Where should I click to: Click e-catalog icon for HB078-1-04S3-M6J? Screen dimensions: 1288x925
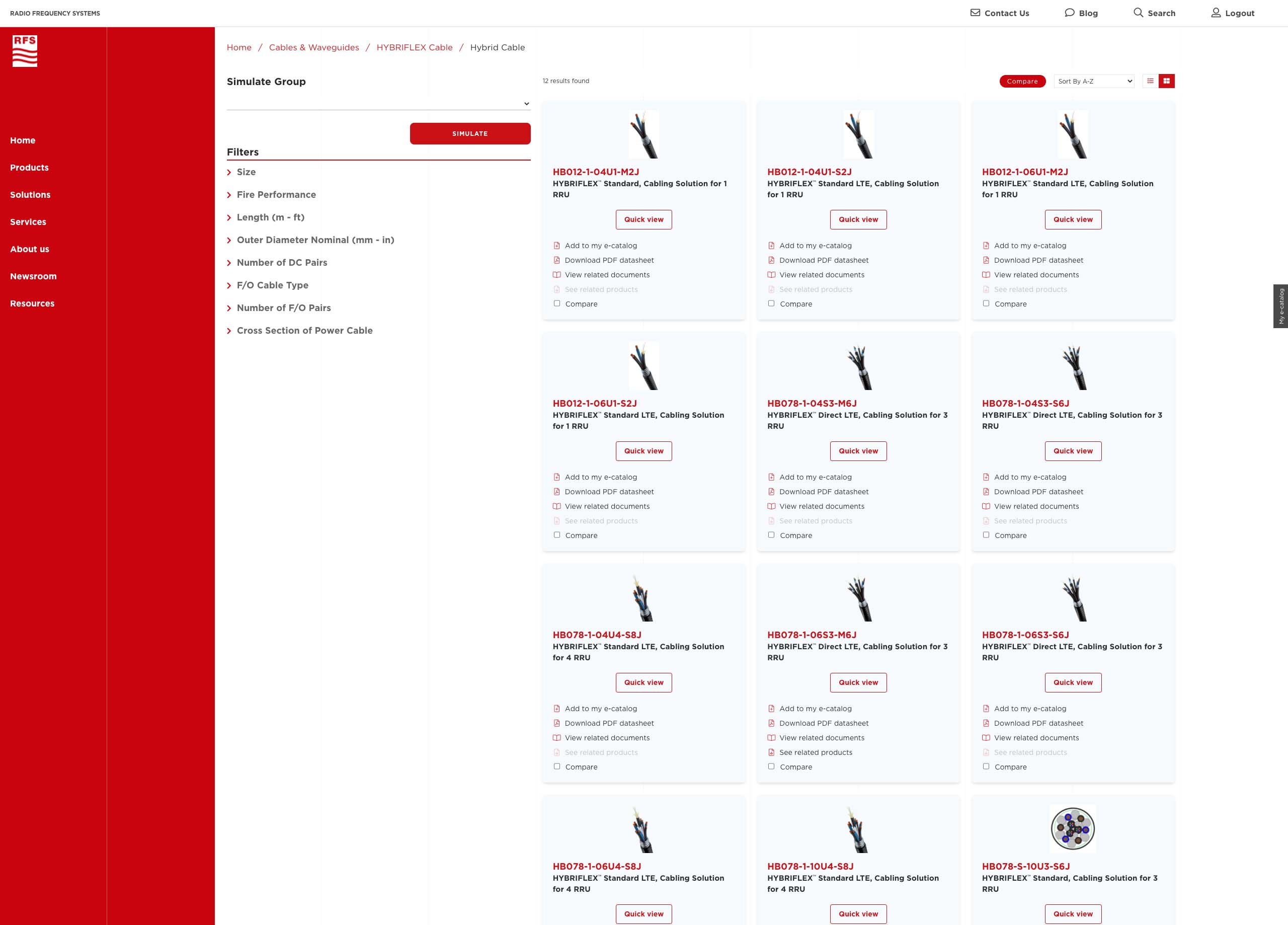(x=771, y=477)
